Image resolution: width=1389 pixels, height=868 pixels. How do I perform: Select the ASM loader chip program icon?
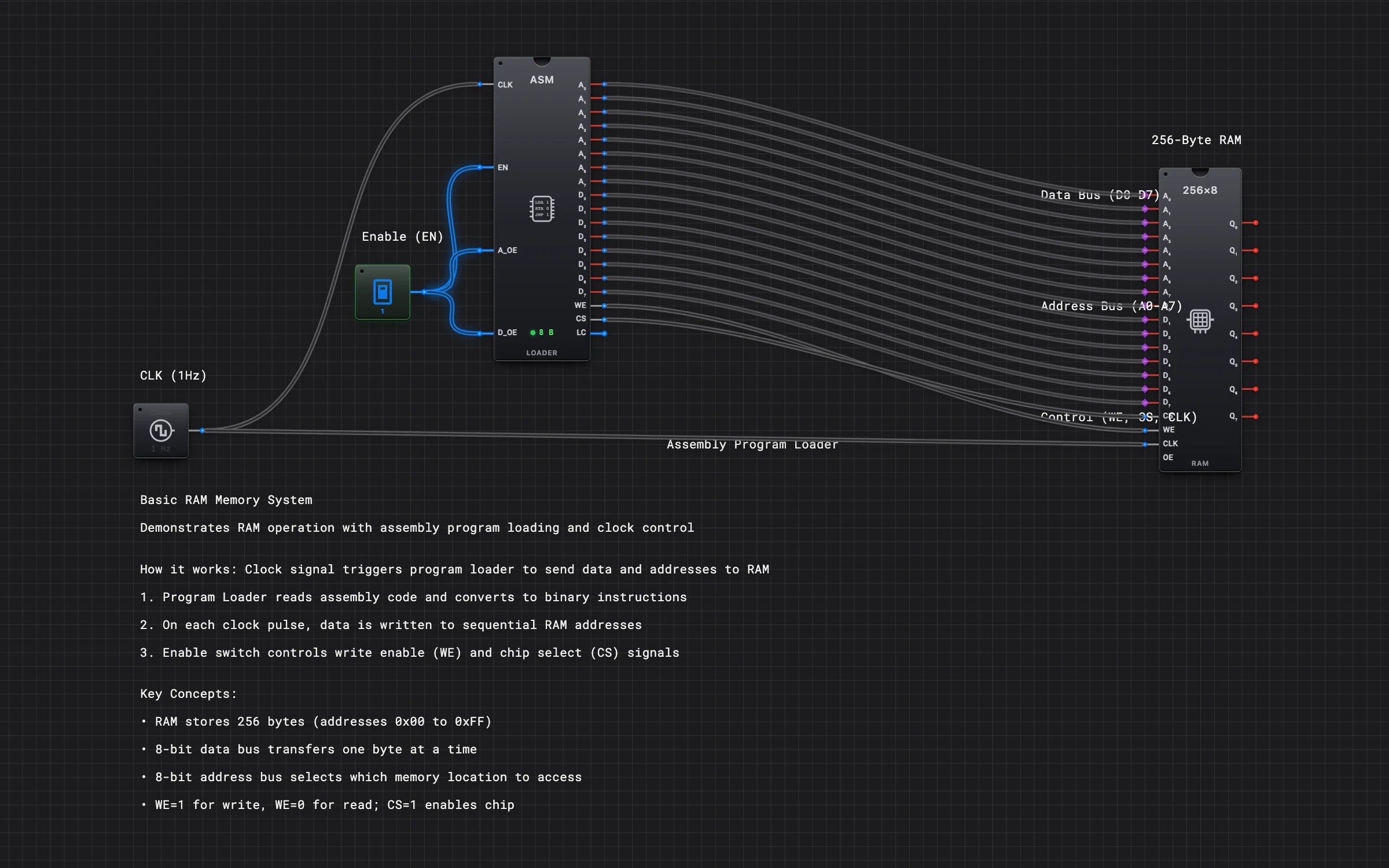[542, 208]
